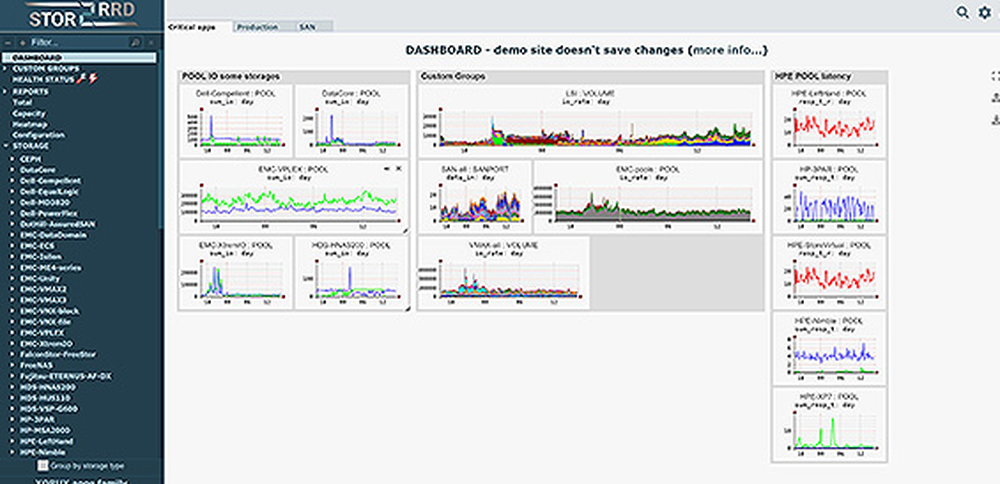Viewport: 1000px width, 484px height.
Task: Open Capacity in the sidebar
Action: pyautogui.click(x=29, y=113)
